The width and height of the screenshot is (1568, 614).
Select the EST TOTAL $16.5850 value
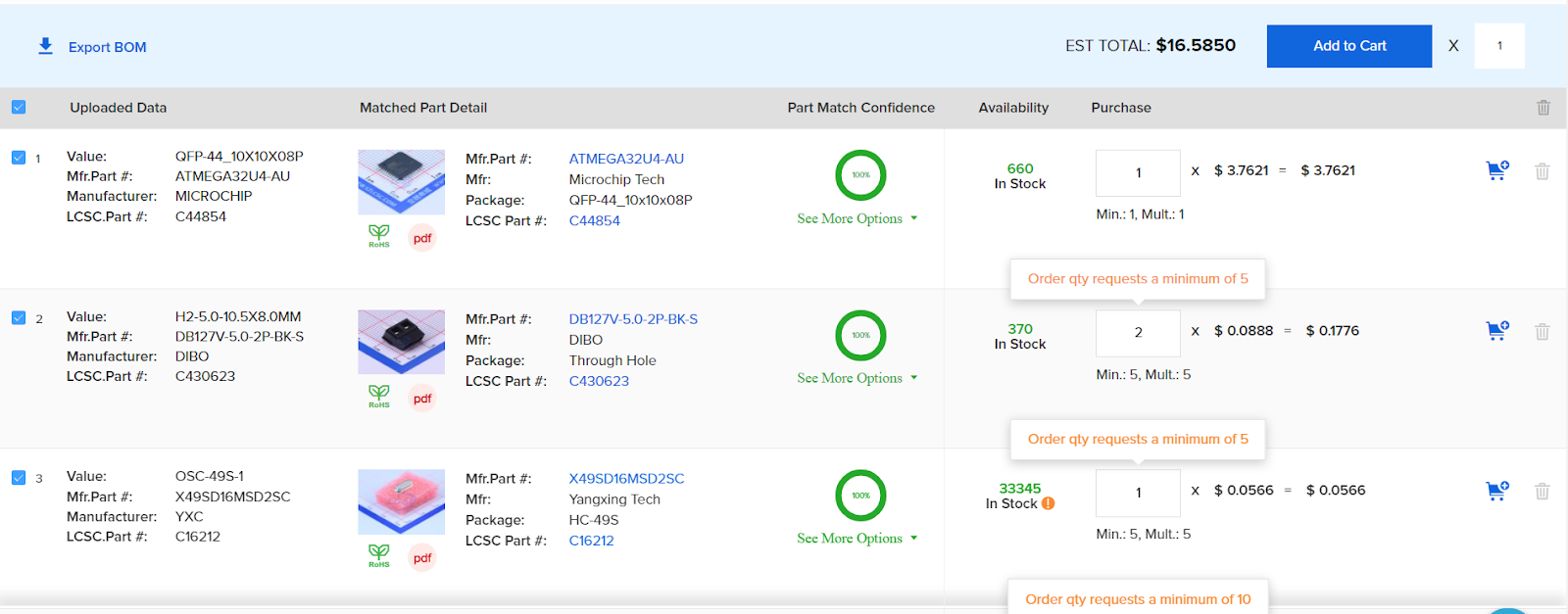[1196, 45]
